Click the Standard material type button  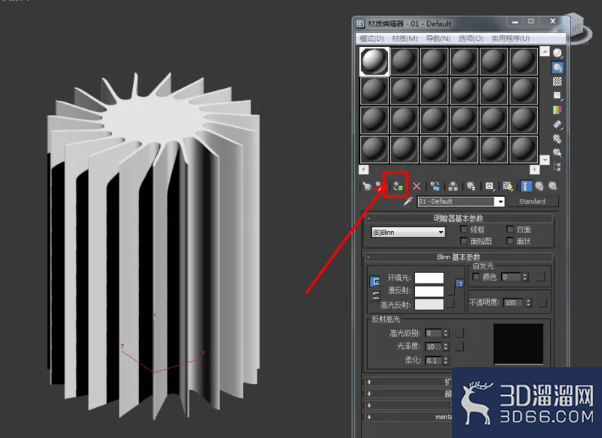pyautogui.click(x=533, y=202)
